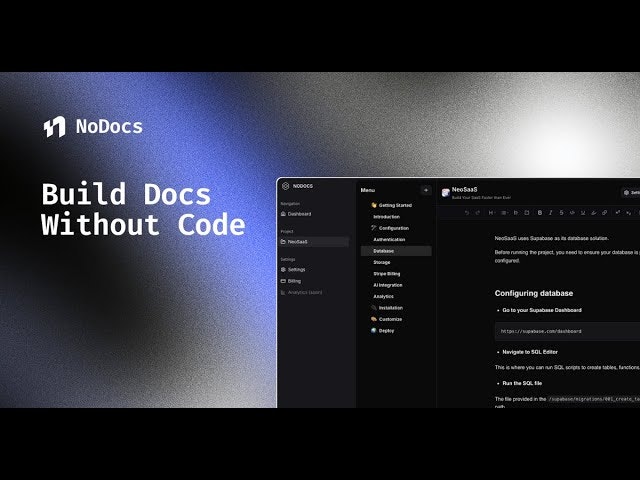This screenshot has width=640, height=480.
Task: Click the Analytics (soon) sidebar entry
Action: pyautogui.click(x=301, y=292)
